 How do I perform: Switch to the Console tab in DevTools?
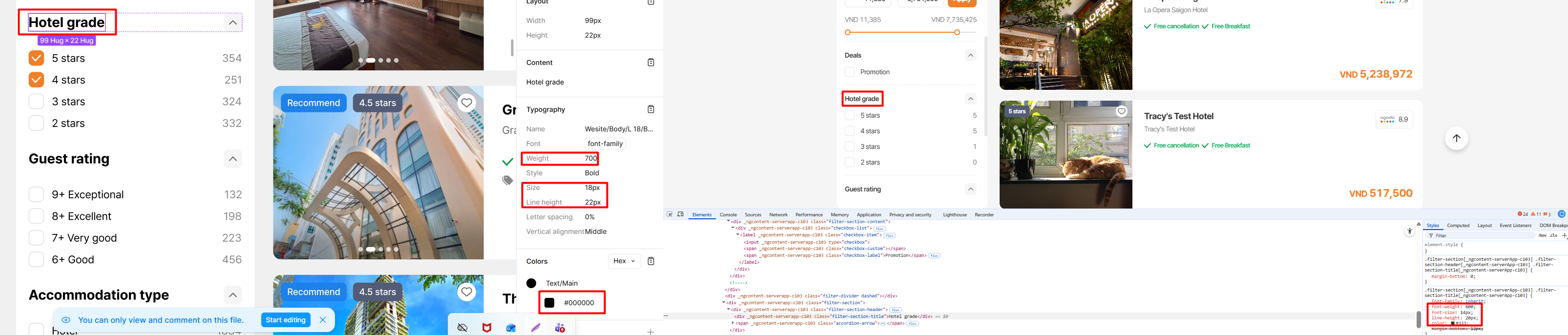728,215
